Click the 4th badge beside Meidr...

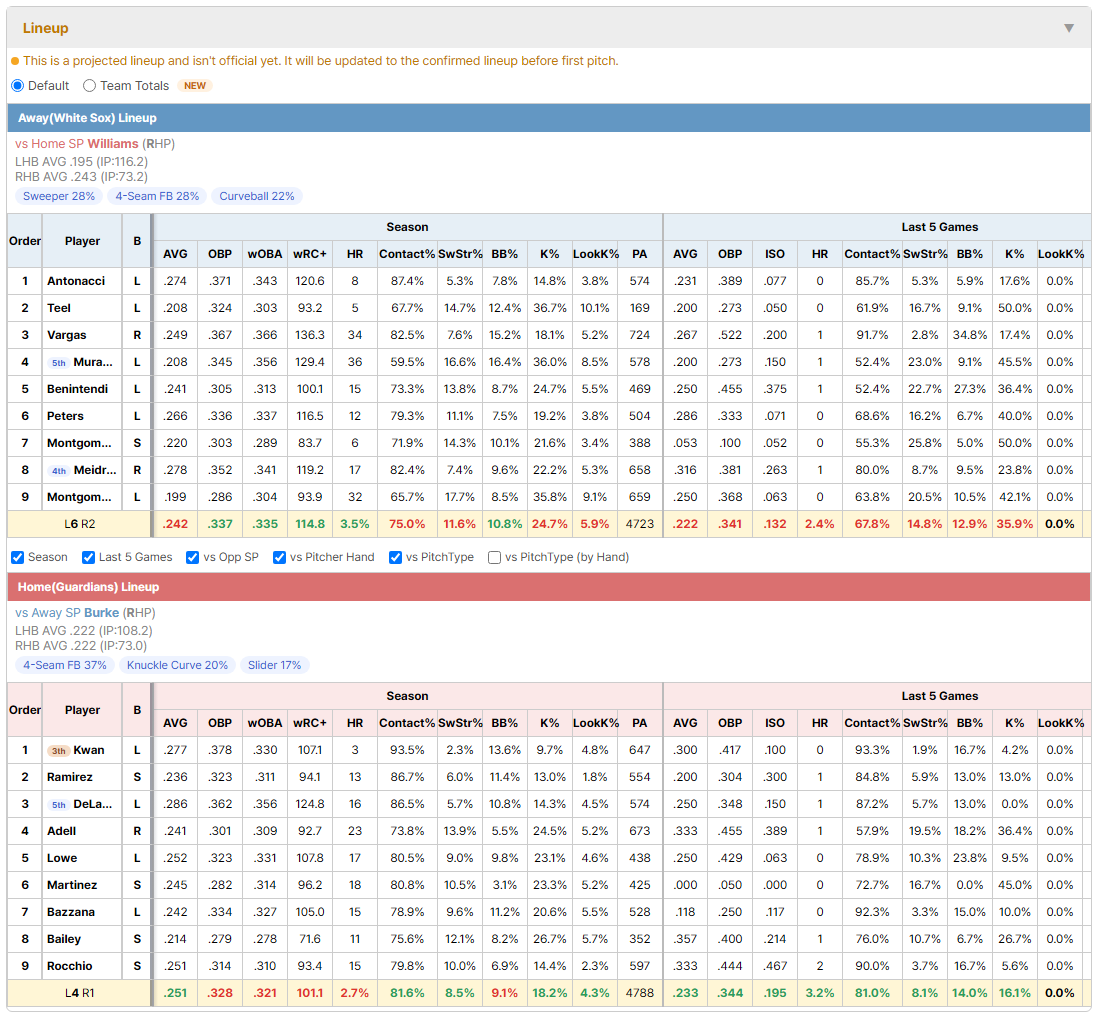59,470
